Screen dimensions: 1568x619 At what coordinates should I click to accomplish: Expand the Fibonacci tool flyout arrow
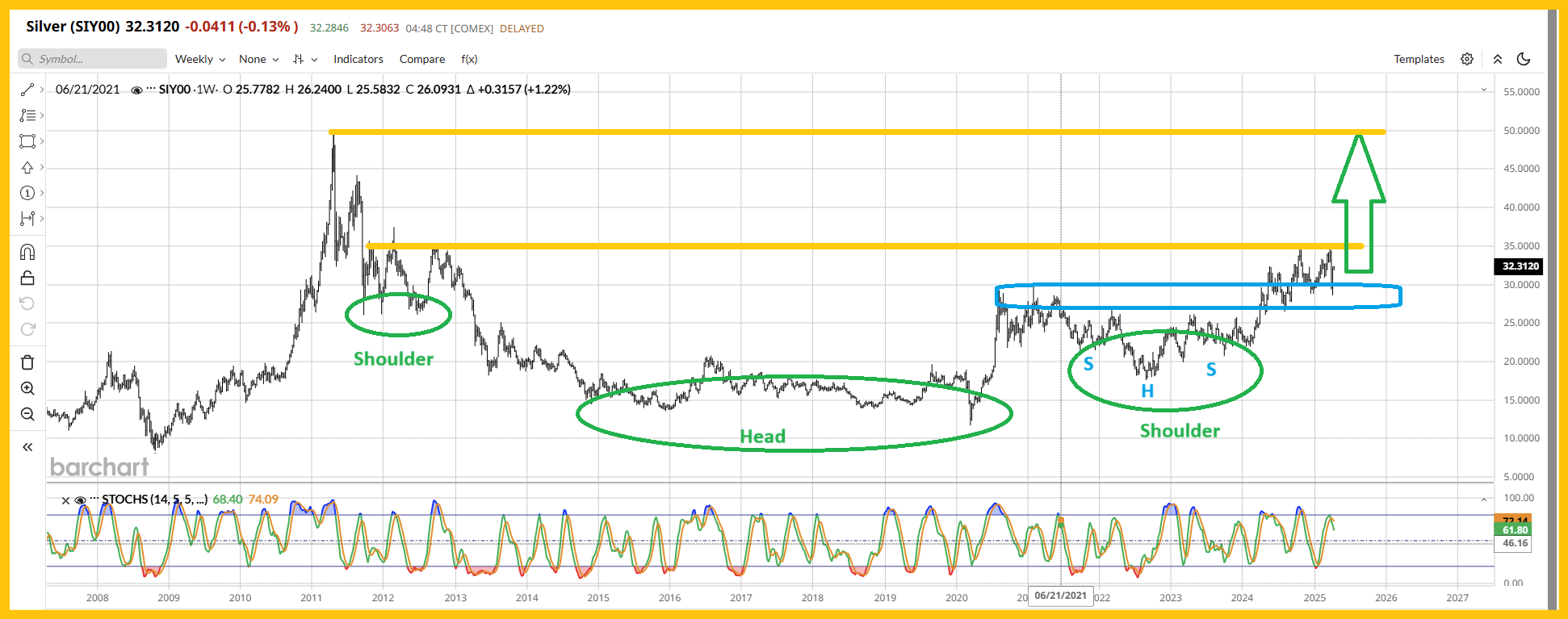coord(42,115)
